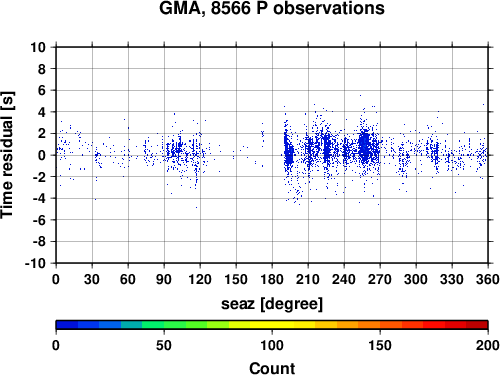Click the y-axis tick label -10
Viewport: 500px width, 375px height.
pyautogui.click(x=35, y=263)
